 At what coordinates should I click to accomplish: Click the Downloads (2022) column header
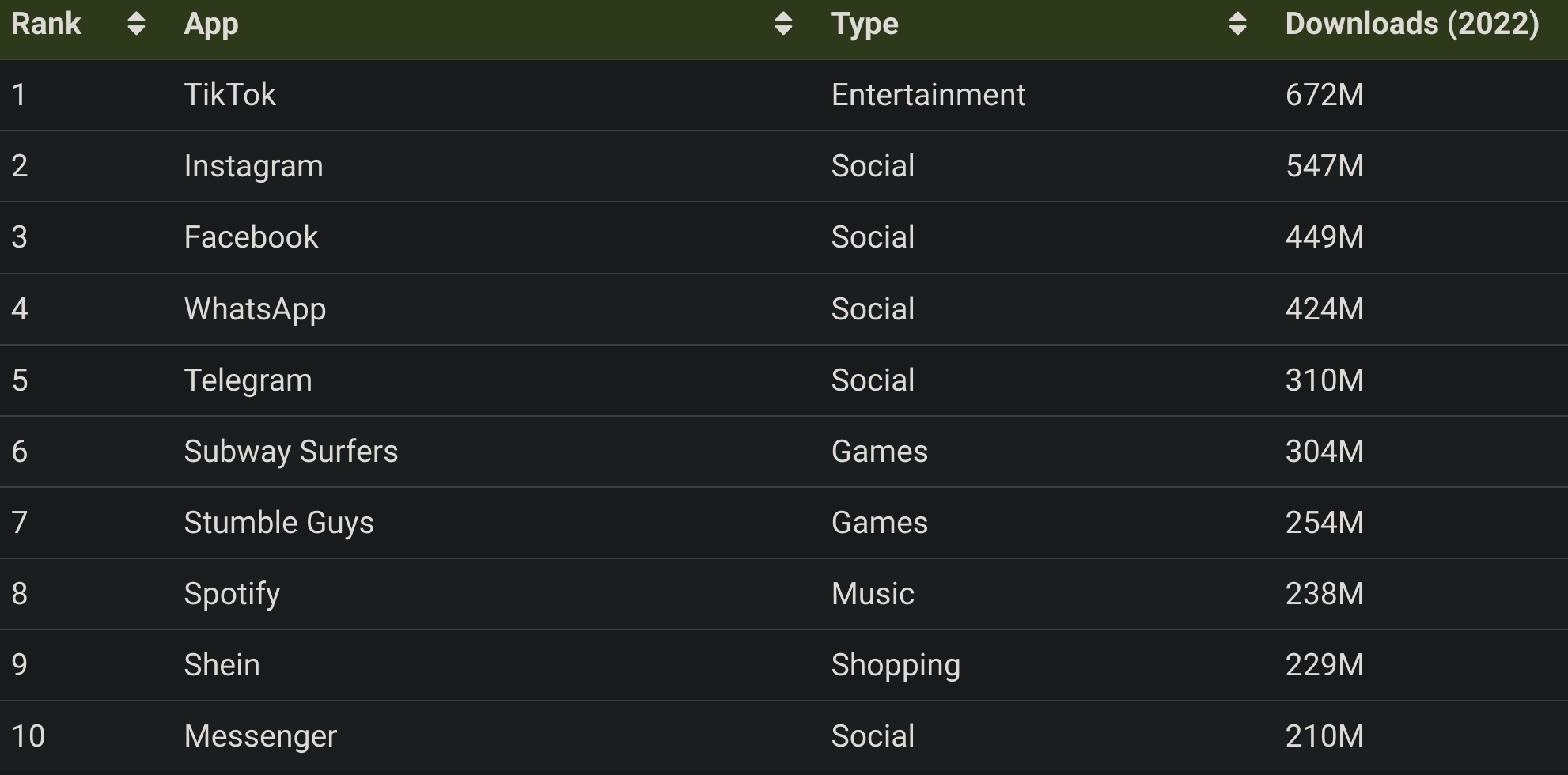(x=1411, y=24)
